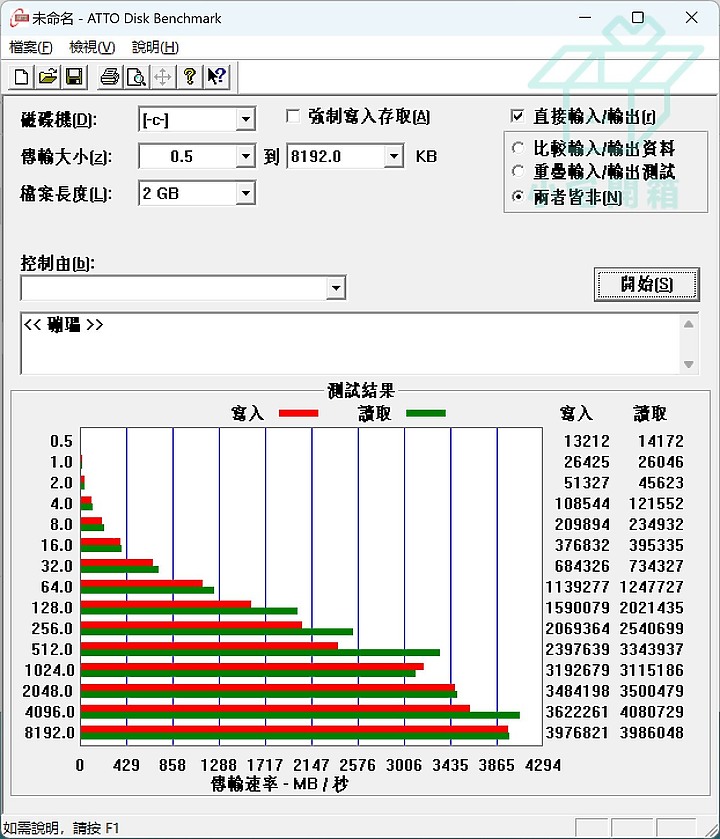The image size is (720, 839).
Task: Expand the 檔案長度 2 GB dropdown
Action: [x=246, y=193]
